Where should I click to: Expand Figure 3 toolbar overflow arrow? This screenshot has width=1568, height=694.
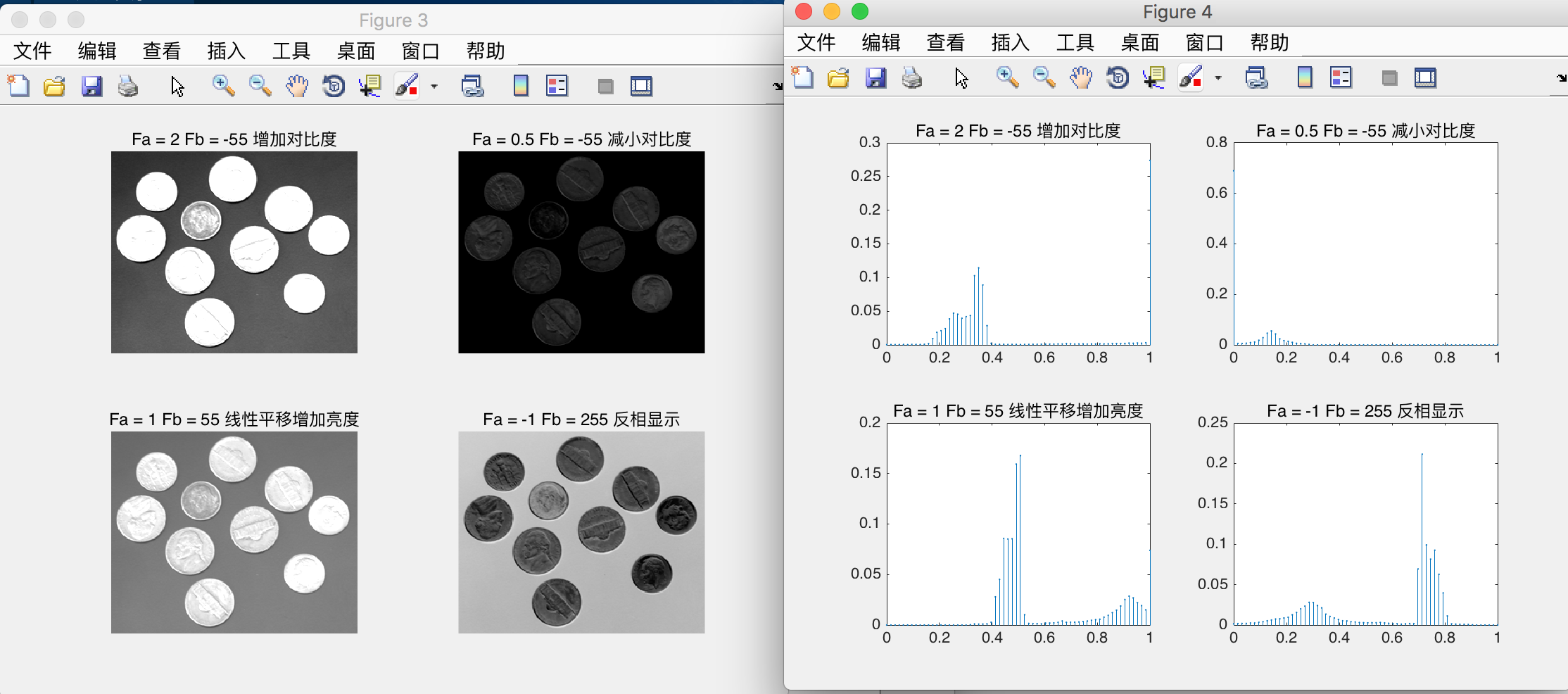click(x=778, y=87)
